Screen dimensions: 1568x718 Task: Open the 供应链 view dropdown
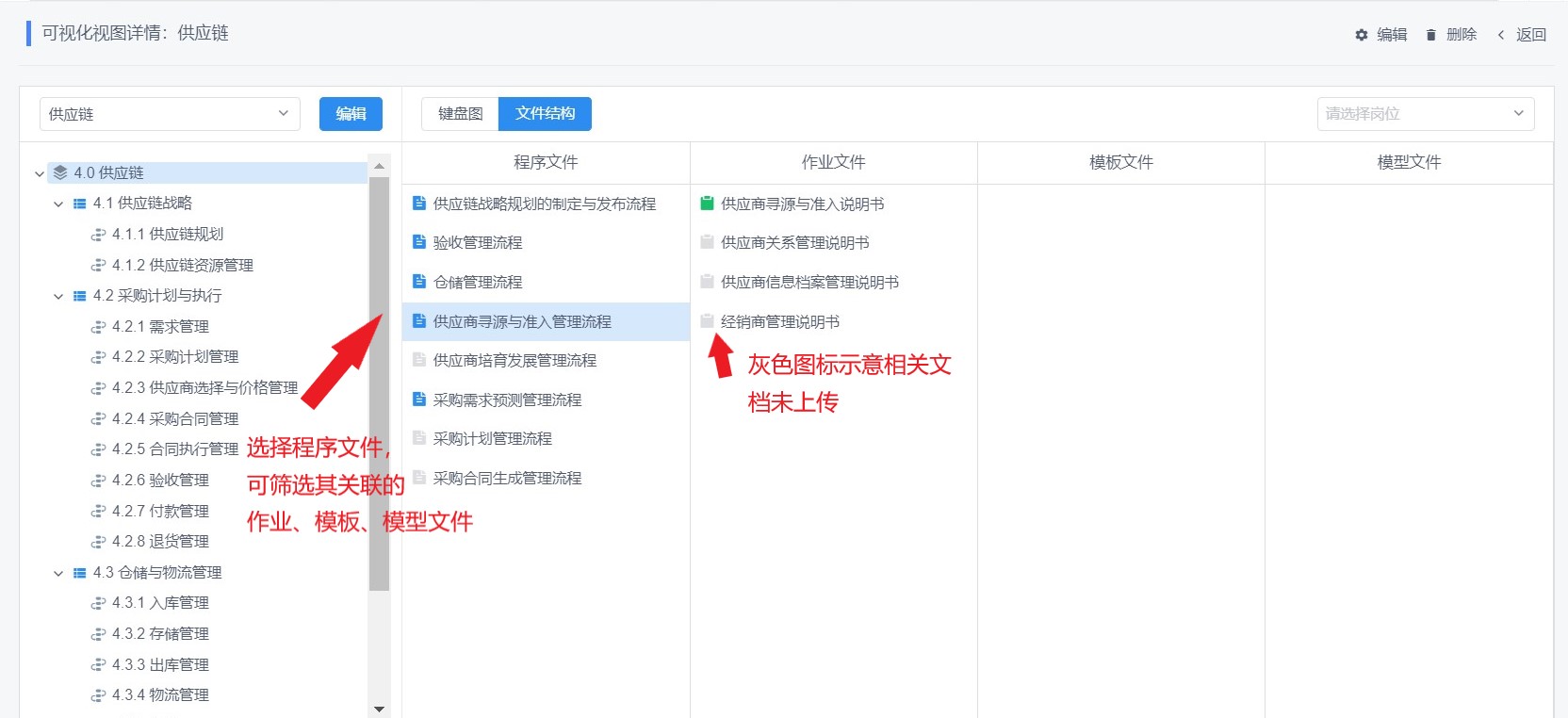pyautogui.click(x=170, y=114)
